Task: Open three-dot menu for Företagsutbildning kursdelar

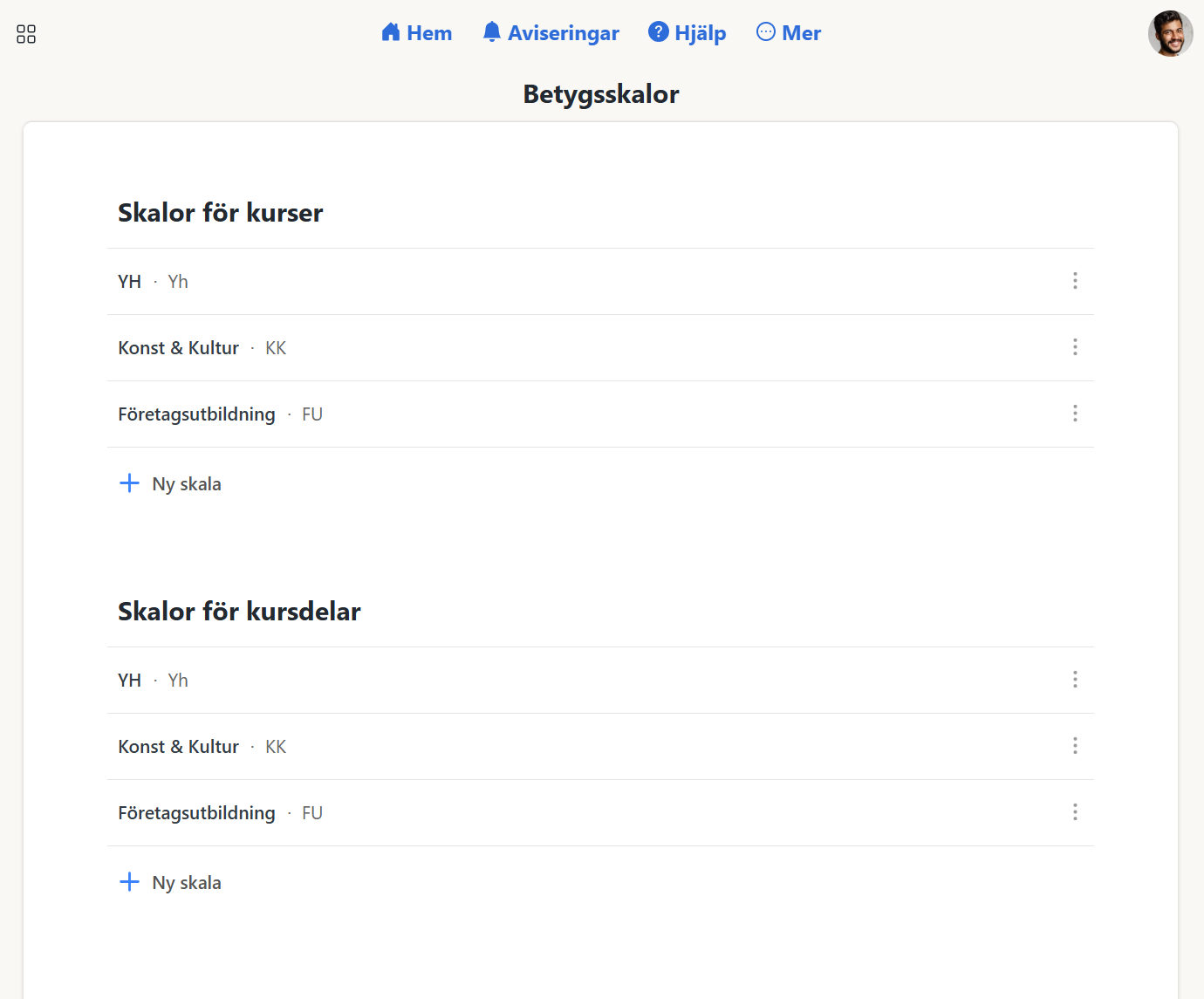Action: click(x=1075, y=812)
